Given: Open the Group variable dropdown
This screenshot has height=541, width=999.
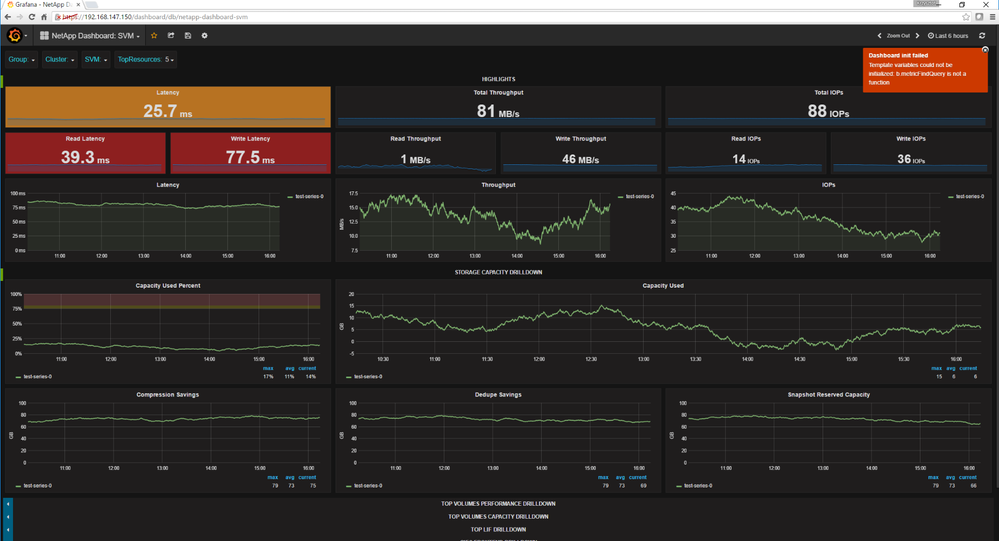Looking at the screenshot, I should [22, 60].
